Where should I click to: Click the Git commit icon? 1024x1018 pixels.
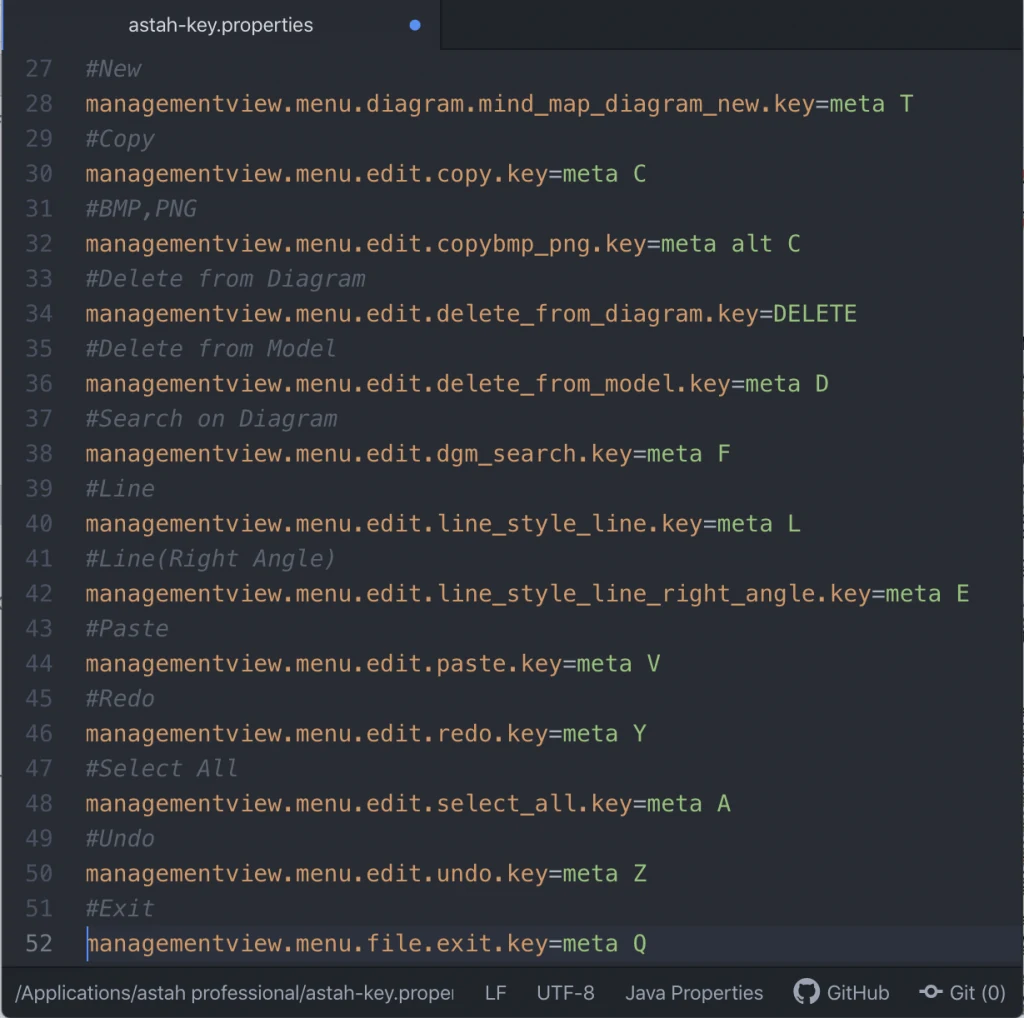pos(931,992)
